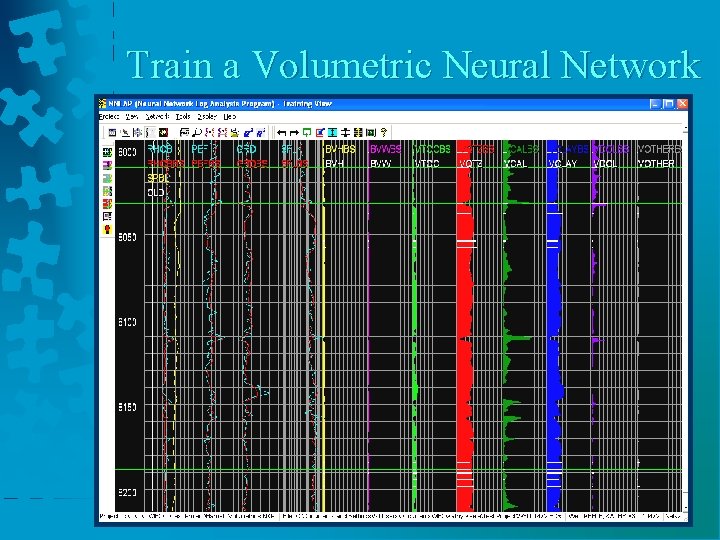720x540 pixels.
Task: Click the white BVW track label
Action: (x=380, y=163)
